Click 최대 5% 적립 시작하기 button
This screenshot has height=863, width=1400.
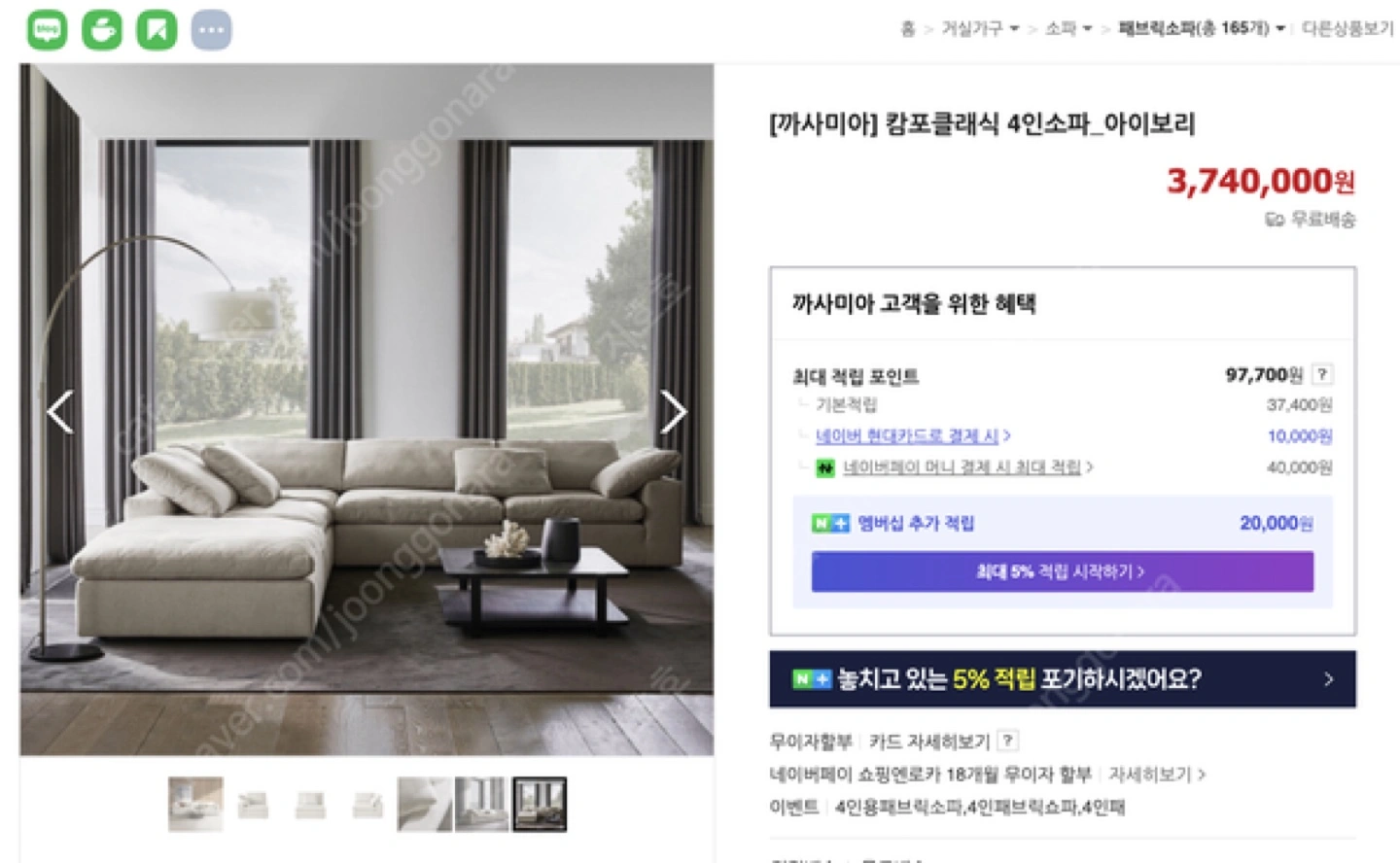click(x=1062, y=571)
